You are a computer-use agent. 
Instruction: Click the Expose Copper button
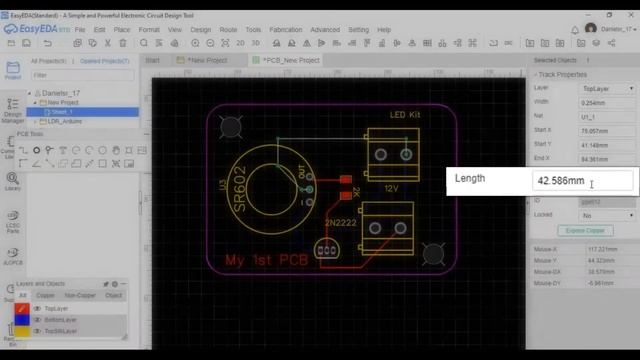585,231
